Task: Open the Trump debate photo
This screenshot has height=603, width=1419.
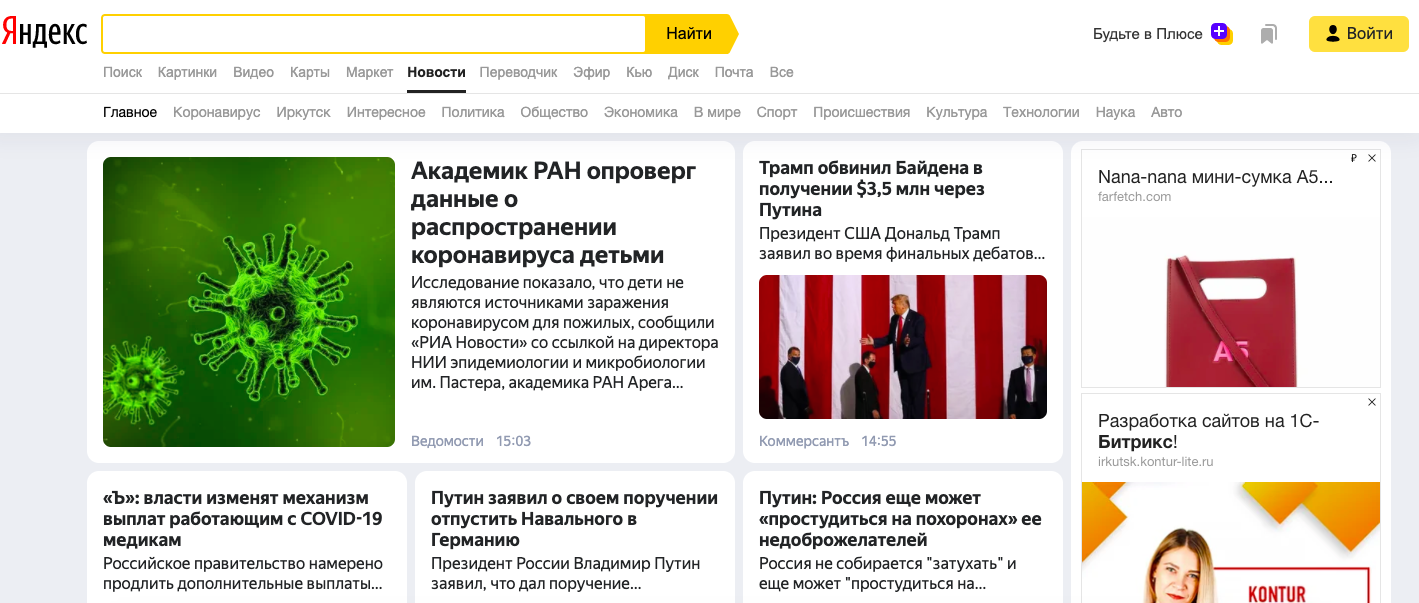Action: point(903,347)
